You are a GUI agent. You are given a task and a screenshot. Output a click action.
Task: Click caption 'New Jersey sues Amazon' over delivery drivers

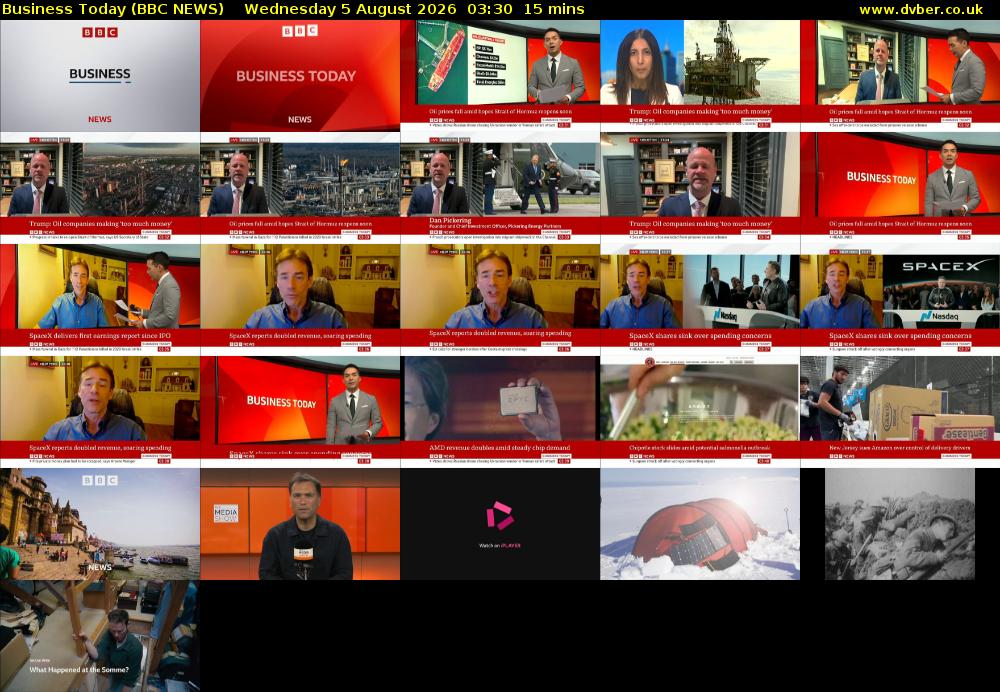900,448
